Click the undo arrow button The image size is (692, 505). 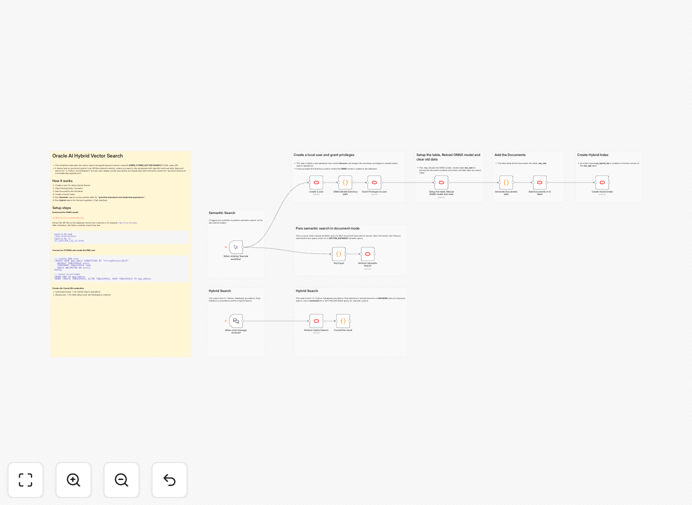coord(169,480)
